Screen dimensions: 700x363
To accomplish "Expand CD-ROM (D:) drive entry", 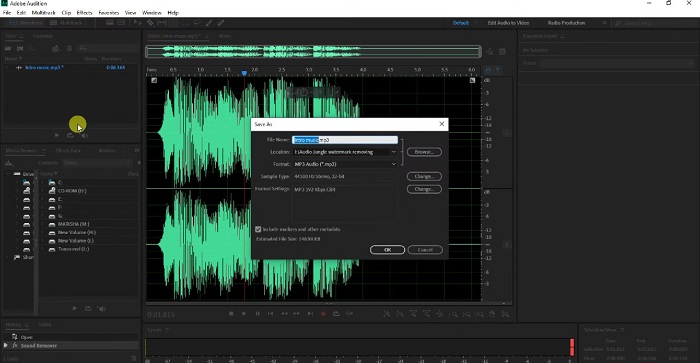I will 42,191.
